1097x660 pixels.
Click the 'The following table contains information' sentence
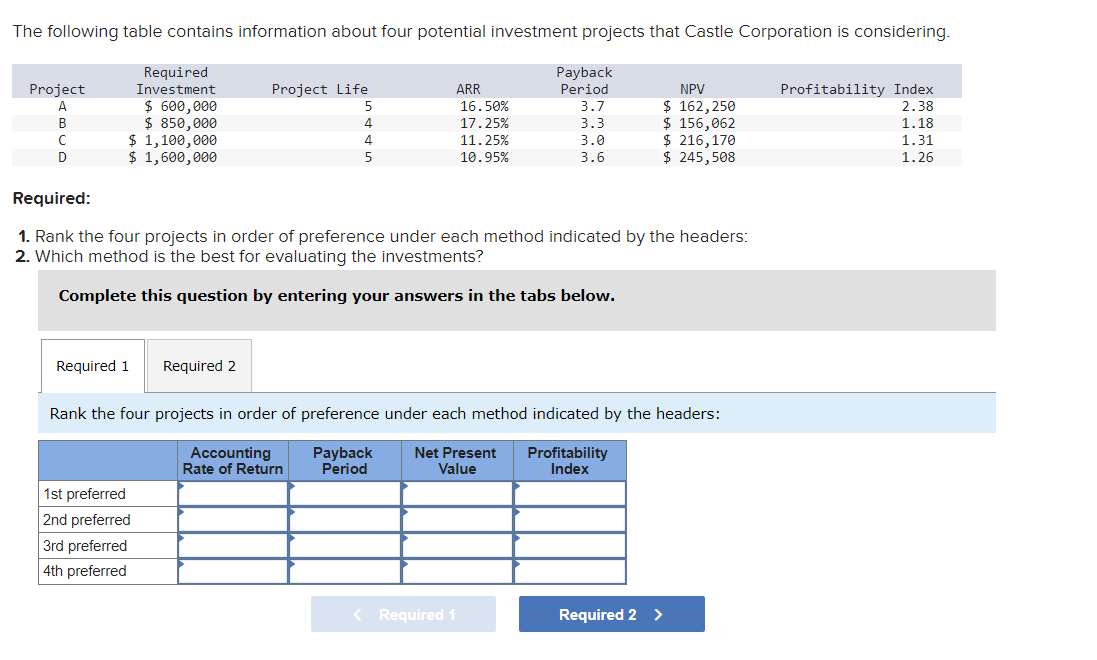tap(481, 31)
